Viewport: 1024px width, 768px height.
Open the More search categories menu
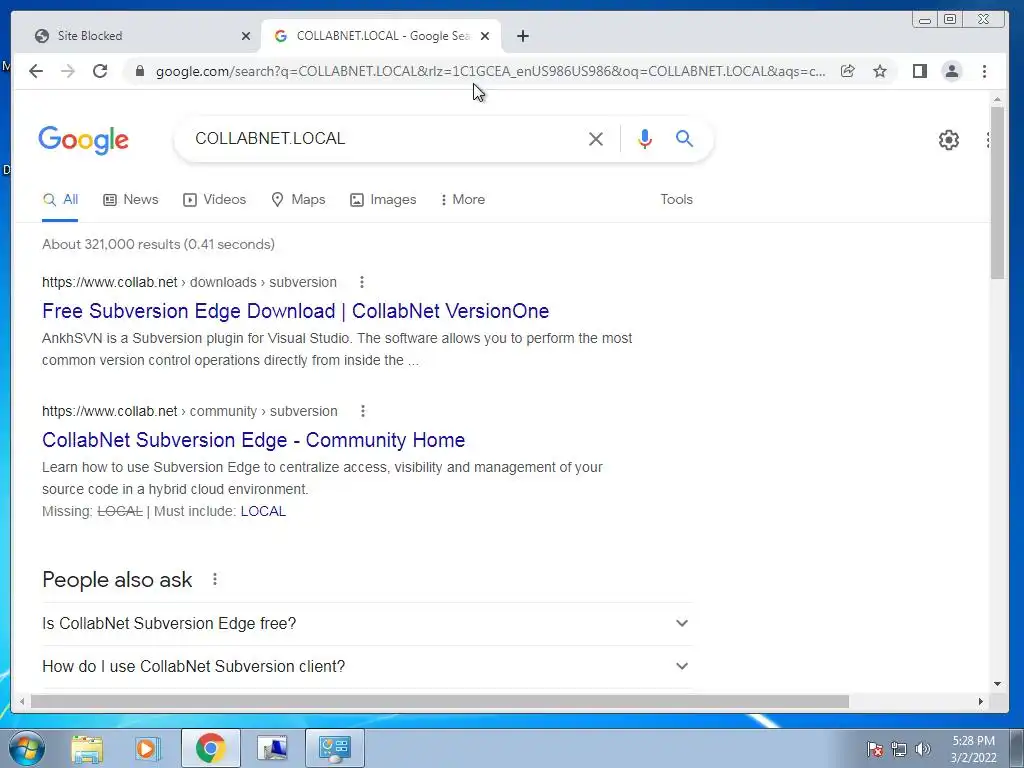pyautogui.click(x=462, y=200)
